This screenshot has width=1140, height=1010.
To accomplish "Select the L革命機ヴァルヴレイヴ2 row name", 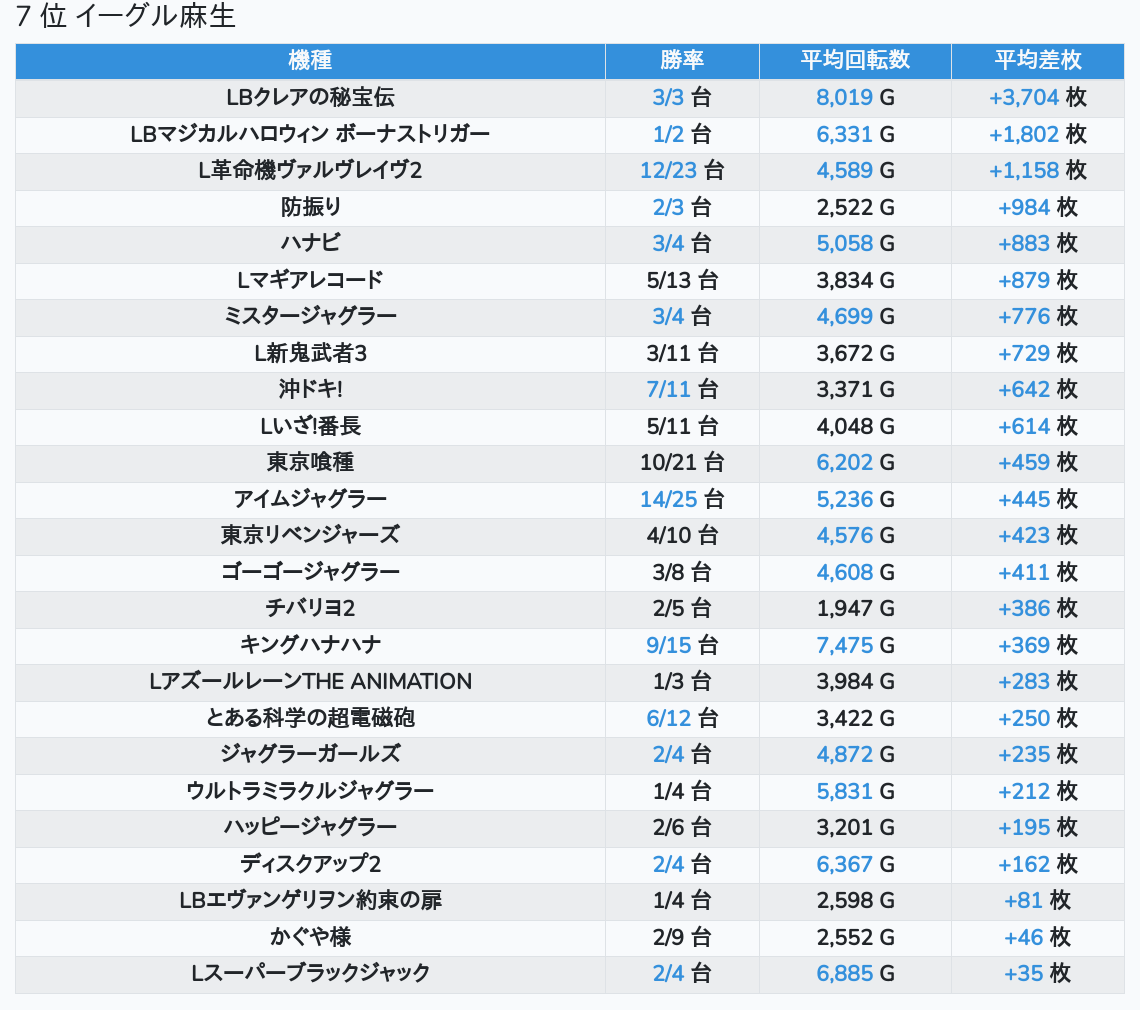I will tap(310, 170).
